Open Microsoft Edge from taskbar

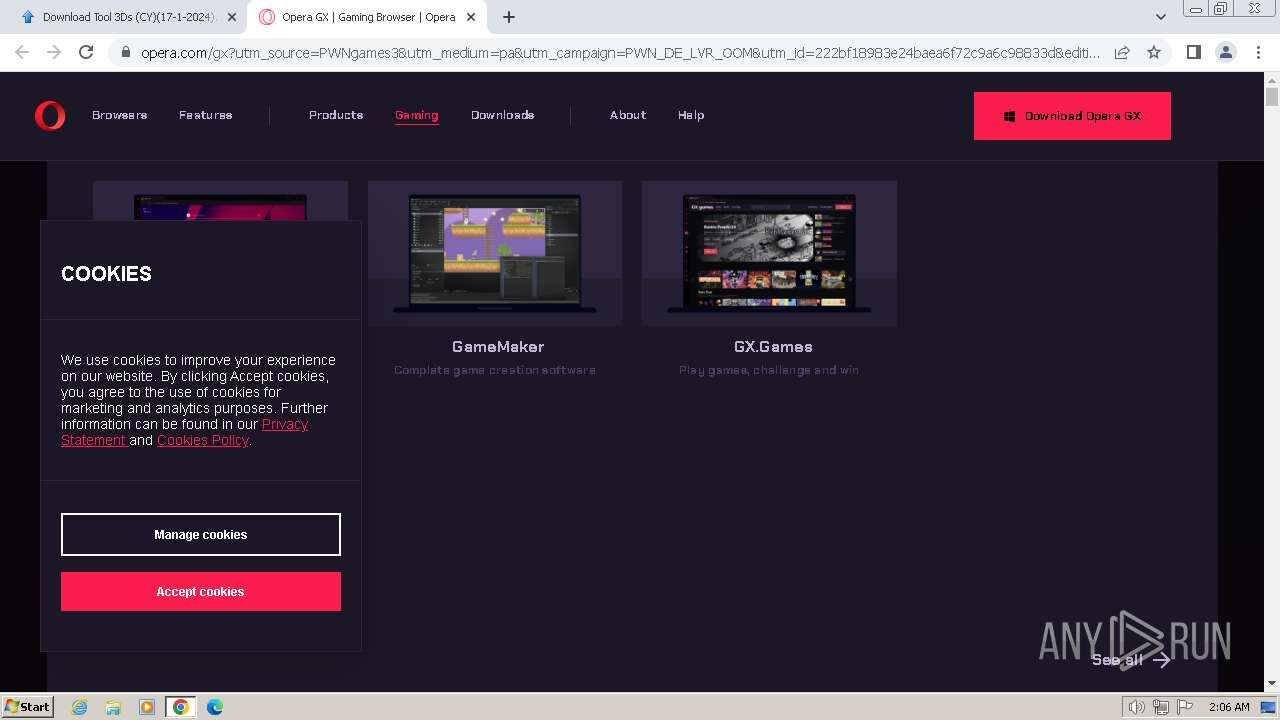tap(215, 707)
